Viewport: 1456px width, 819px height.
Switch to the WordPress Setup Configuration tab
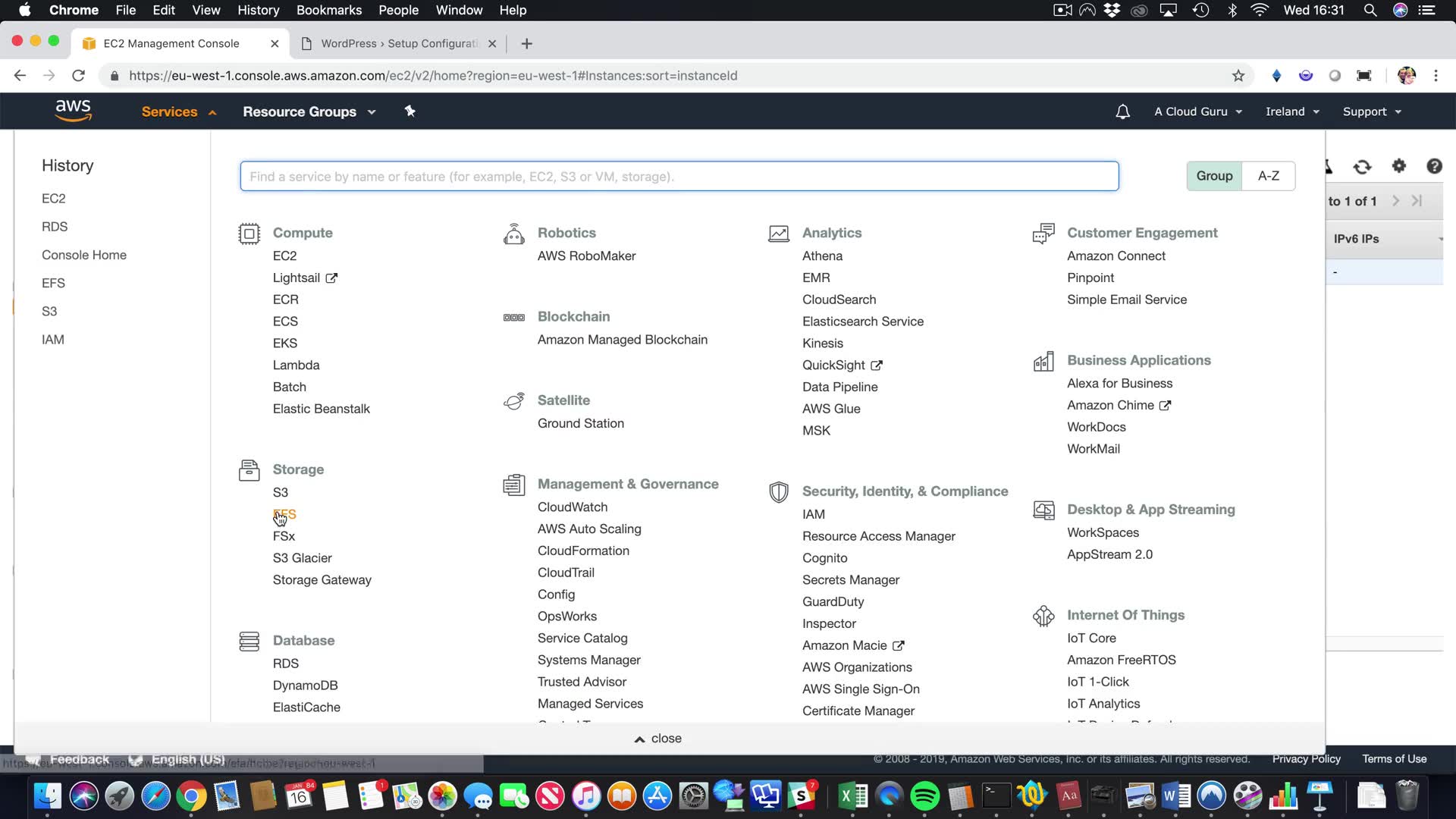pos(398,43)
